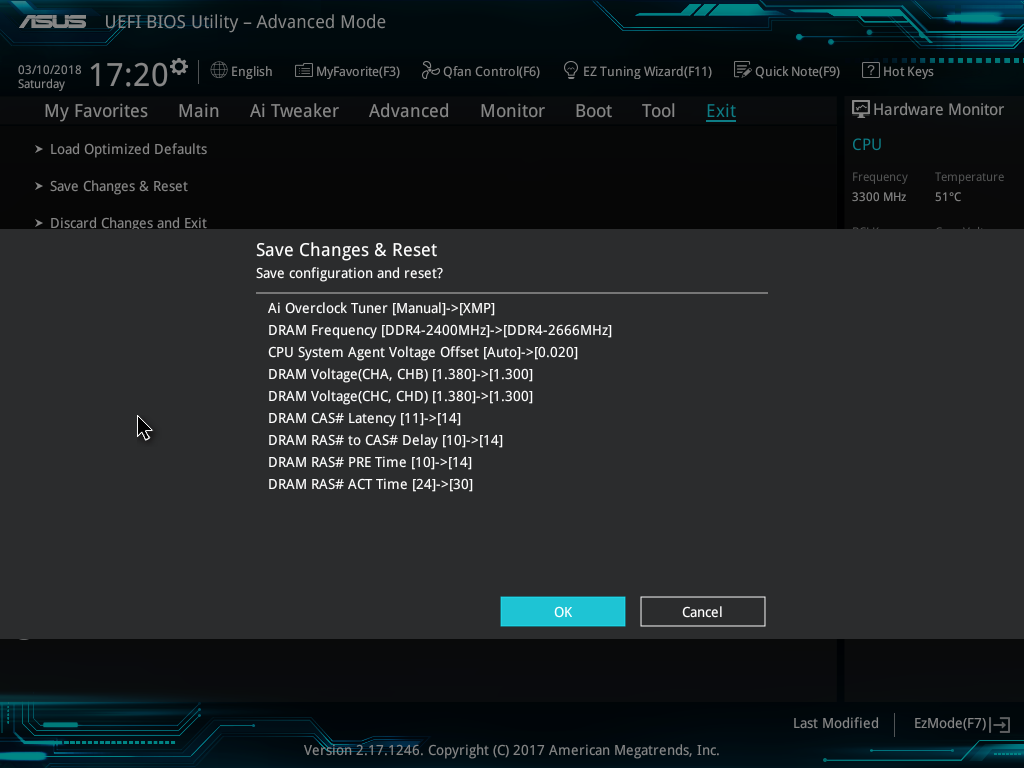
Task: Confirm with the OK button
Action: 563,611
